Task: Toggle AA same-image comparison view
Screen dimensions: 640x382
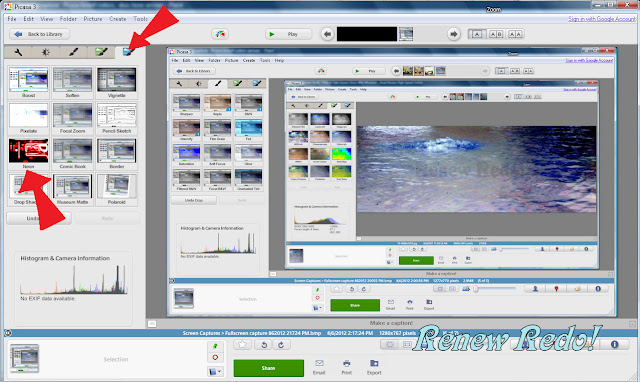Action: 515,34
